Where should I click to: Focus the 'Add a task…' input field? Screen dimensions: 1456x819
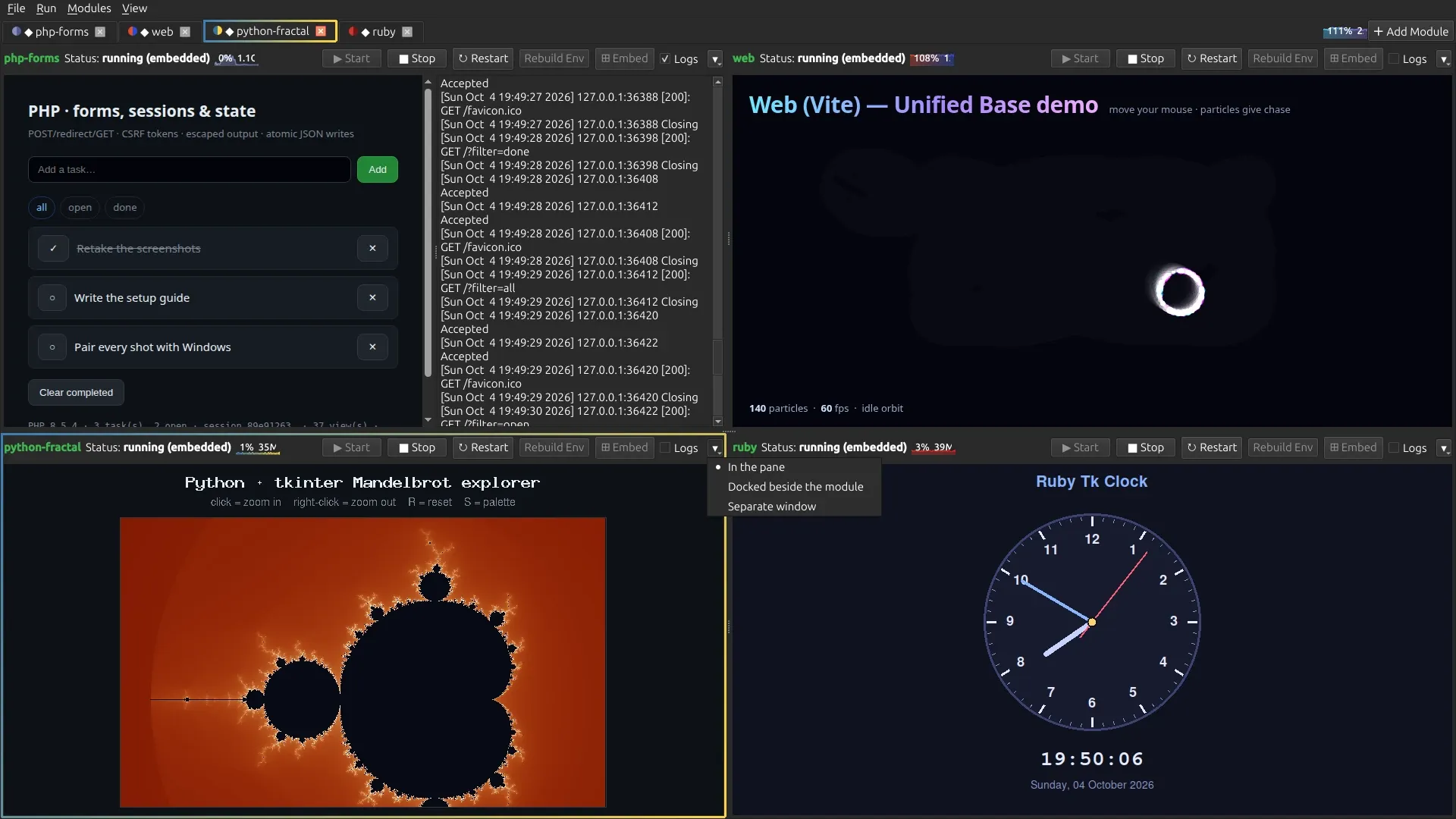(190, 169)
